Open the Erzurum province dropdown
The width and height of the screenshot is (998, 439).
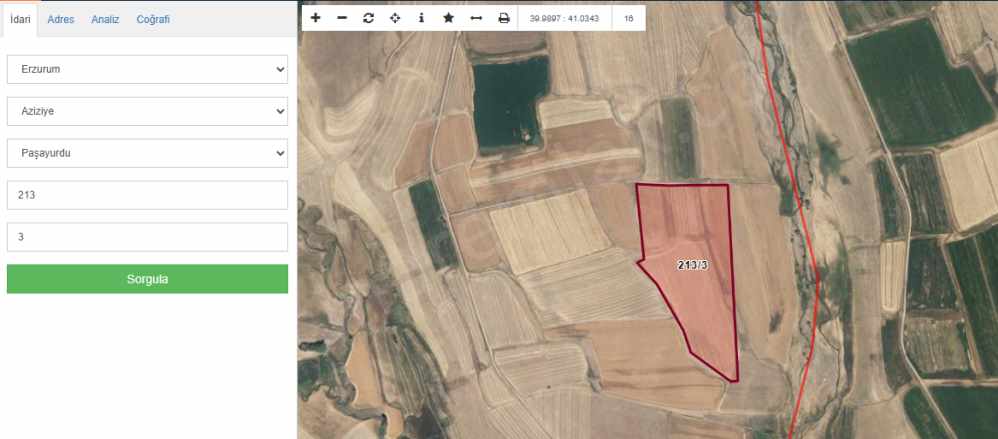point(147,70)
